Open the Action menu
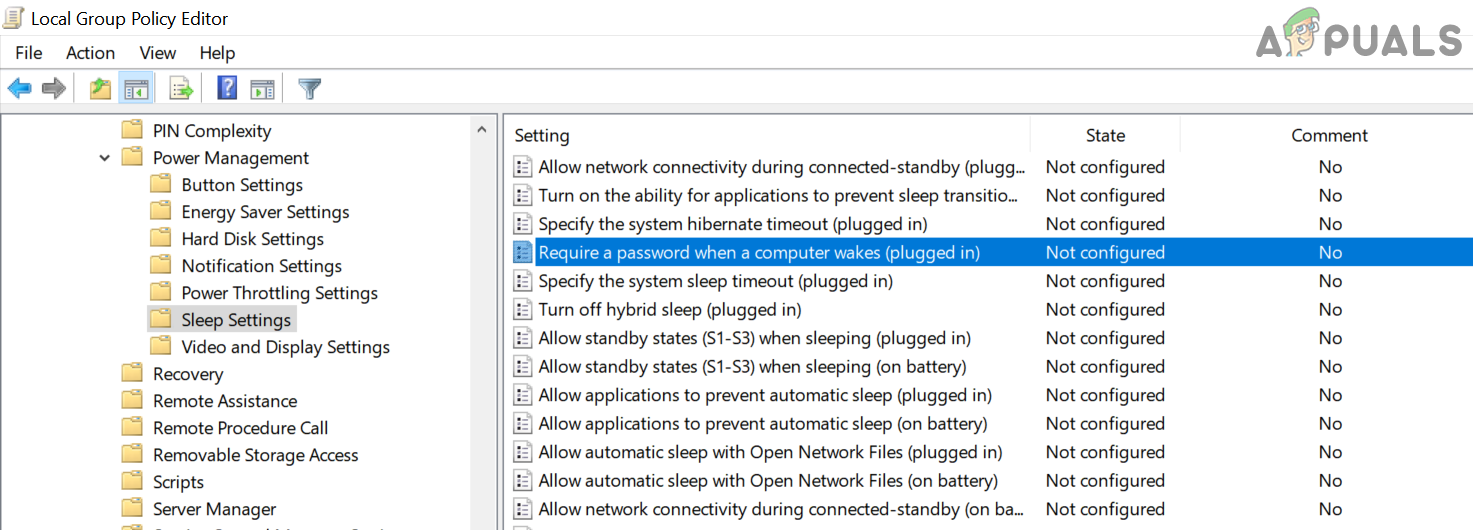Screen dimensions: 1473x530 [x=90, y=53]
